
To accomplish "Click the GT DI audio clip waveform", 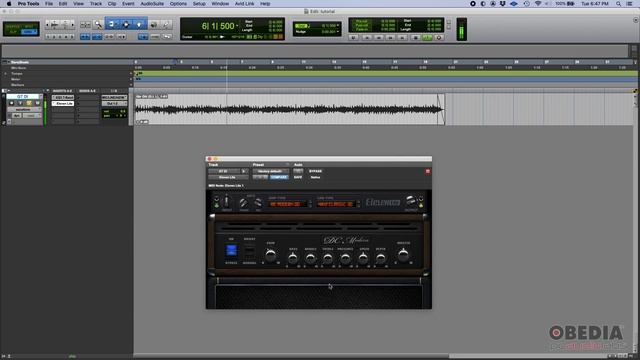I will [289, 109].
